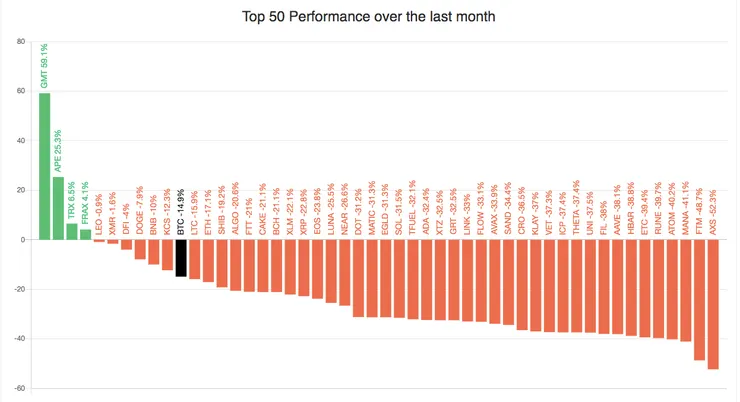
Task: Select the red FTM bar
Action: pyautogui.click(x=699, y=300)
